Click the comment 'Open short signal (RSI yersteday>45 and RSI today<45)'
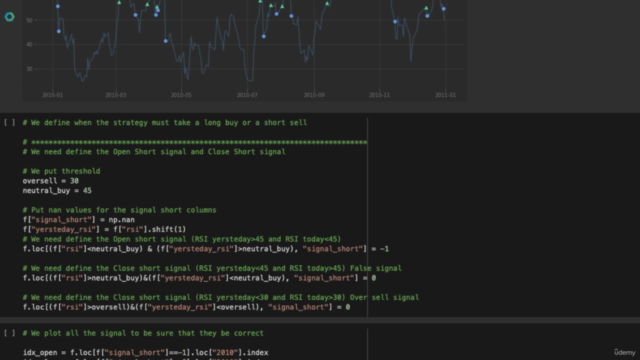The height and width of the screenshot is (360, 640). coord(182,239)
